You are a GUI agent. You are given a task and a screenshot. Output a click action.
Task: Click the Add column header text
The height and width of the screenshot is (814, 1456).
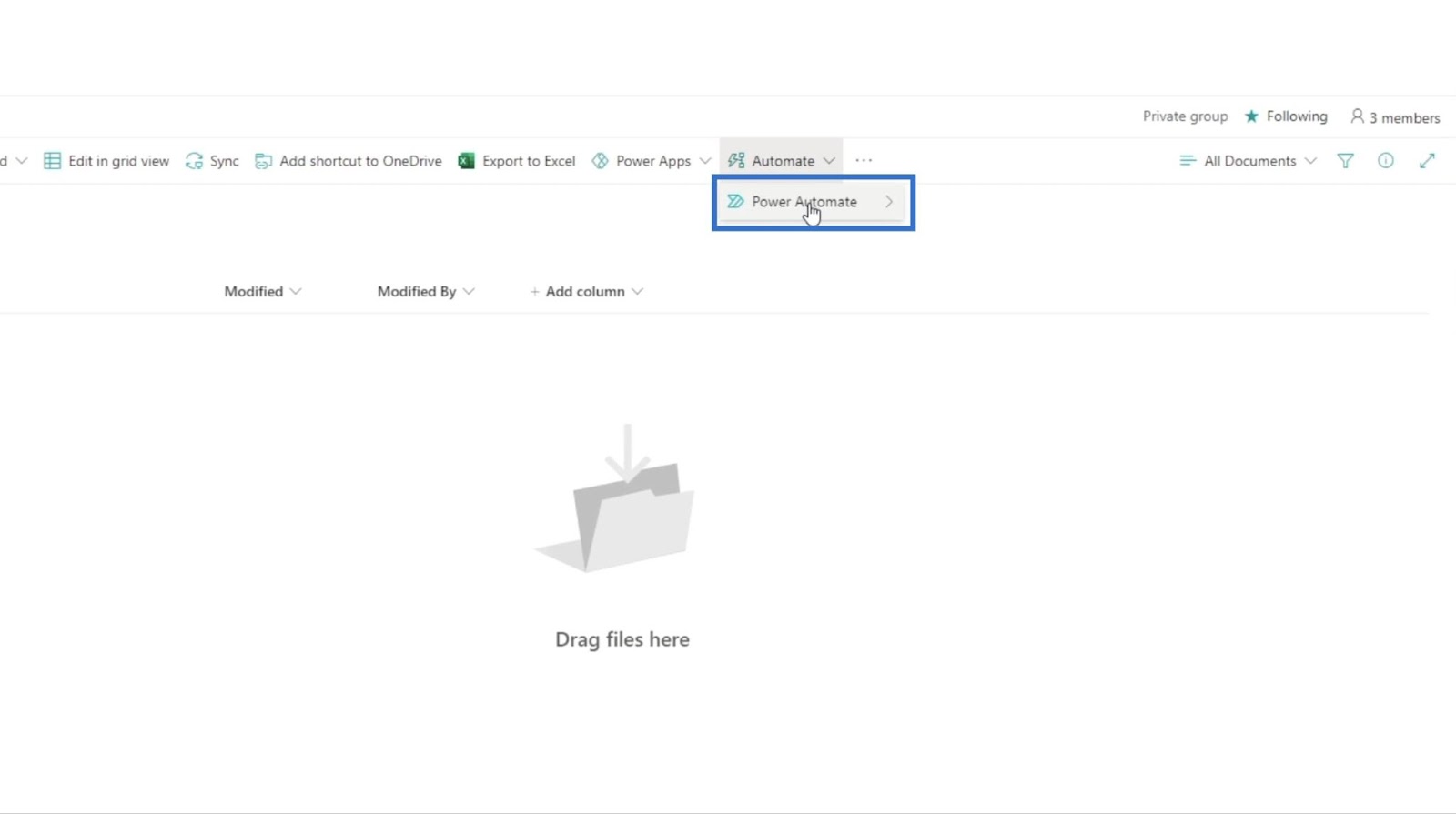585,292
